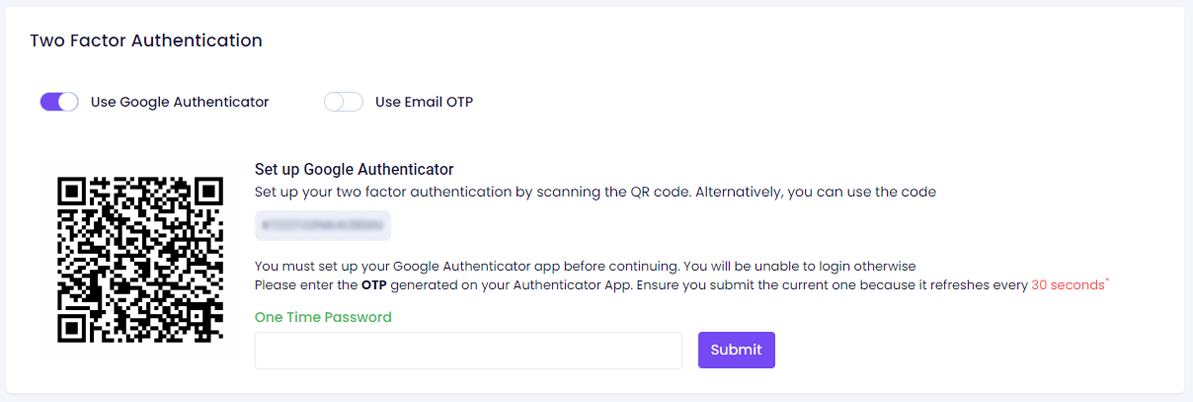The image size is (1193, 402).
Task: Click the red asterisk after '30 seconds'
Action: [1105, 281]
